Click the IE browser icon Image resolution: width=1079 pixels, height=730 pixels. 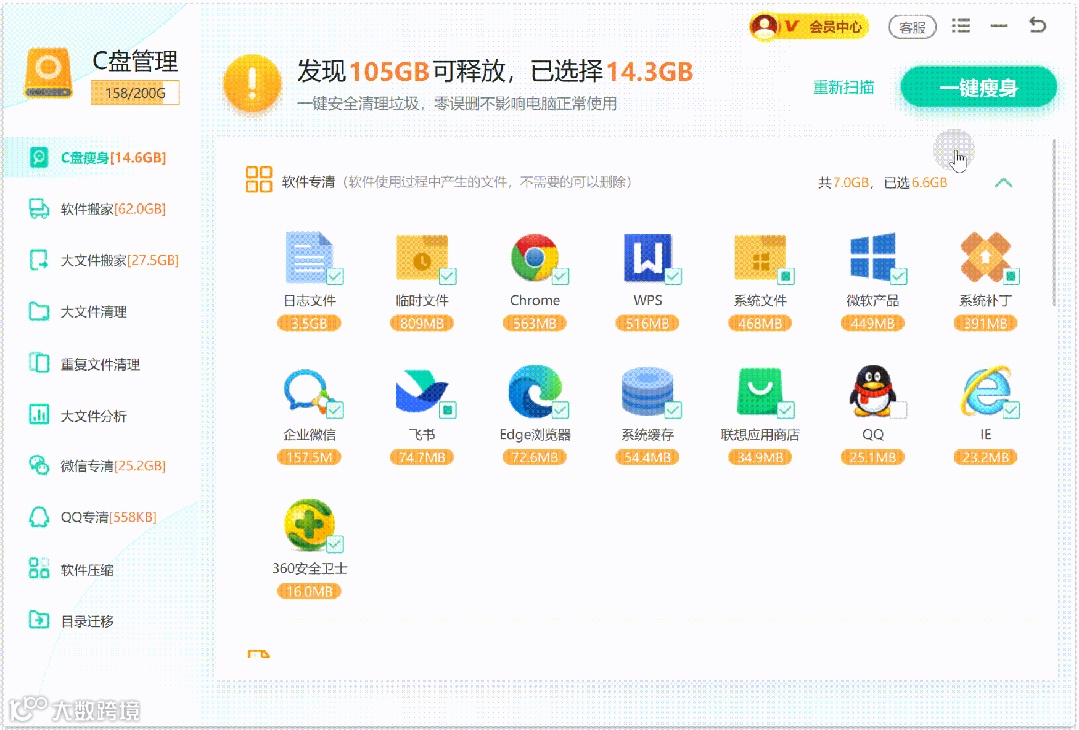(985, 391)
